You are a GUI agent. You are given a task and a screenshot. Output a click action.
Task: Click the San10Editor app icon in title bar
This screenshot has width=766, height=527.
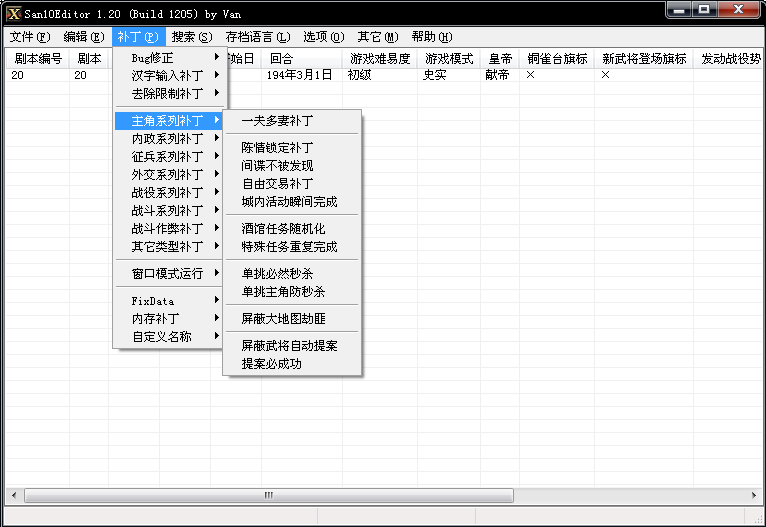pyautogui.click(x=14, y=13)
